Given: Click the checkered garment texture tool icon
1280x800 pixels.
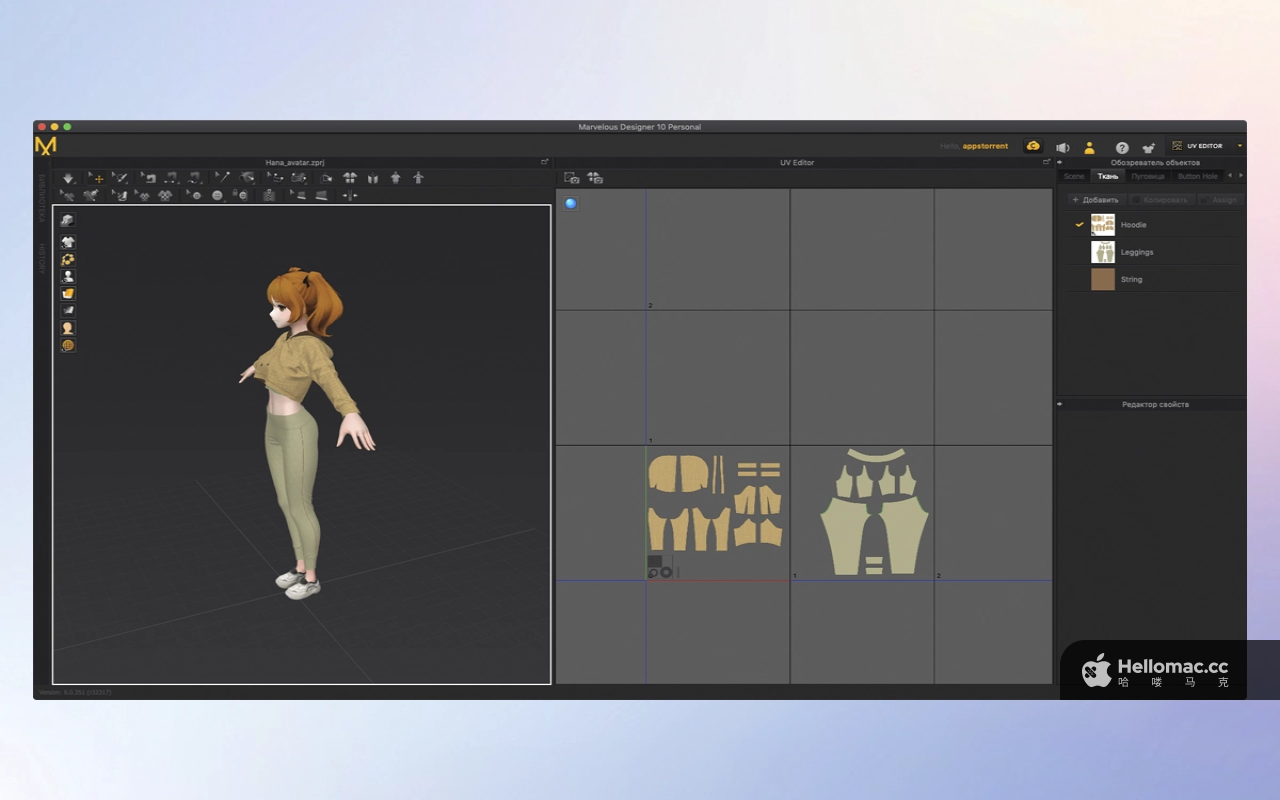Looking at the screenshot, I should pyautogui.click(x=166, y=196).
